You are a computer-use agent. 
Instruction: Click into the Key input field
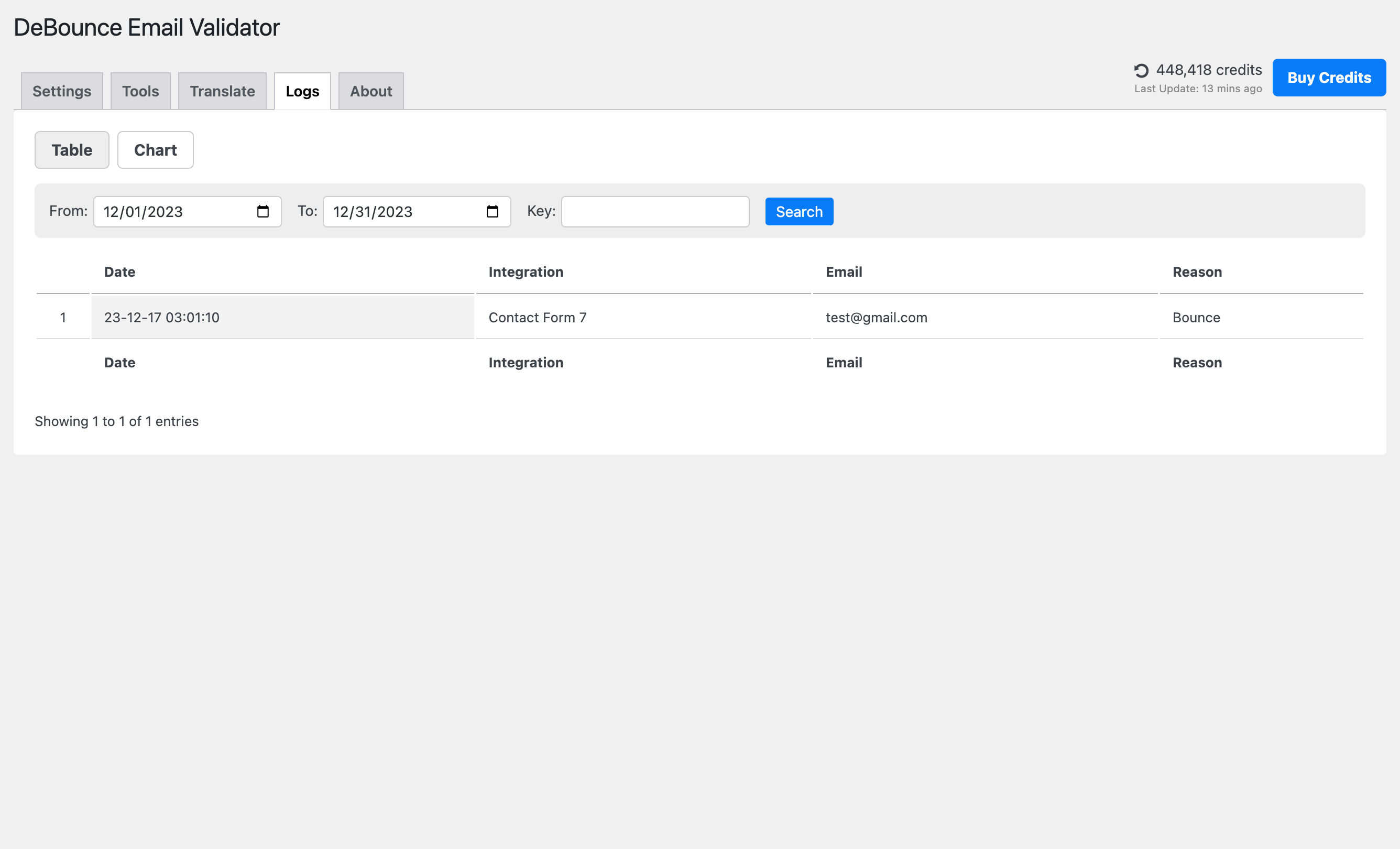[x=655, y=211]
